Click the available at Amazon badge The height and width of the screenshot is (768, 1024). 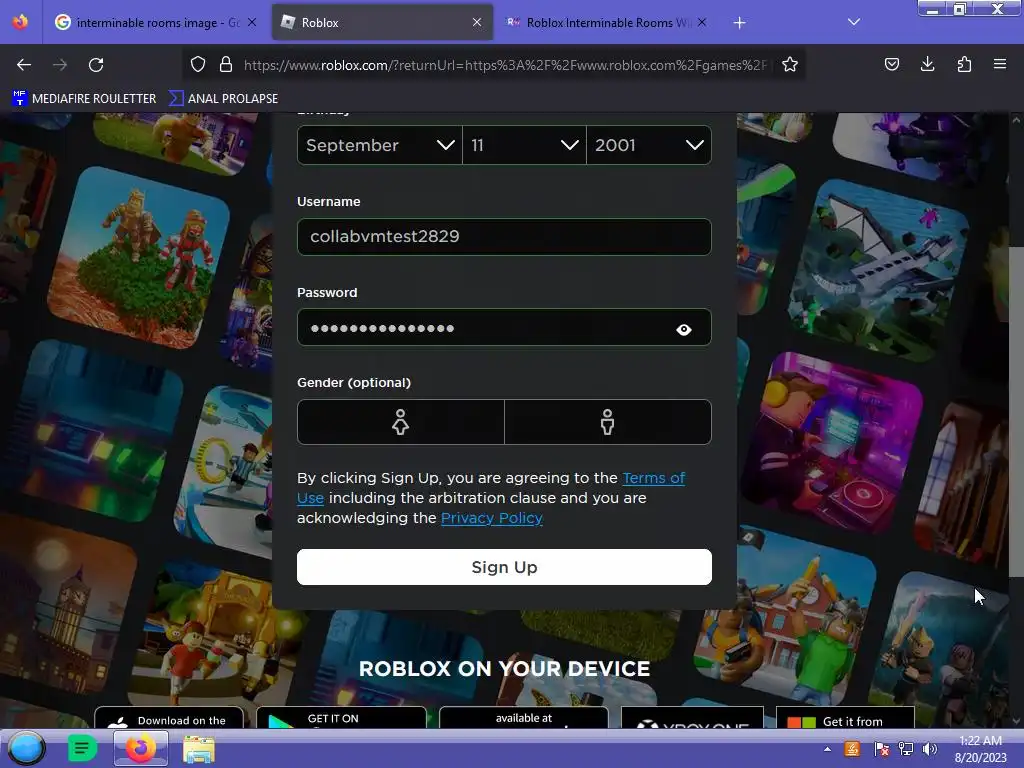[x=524, y=718]
